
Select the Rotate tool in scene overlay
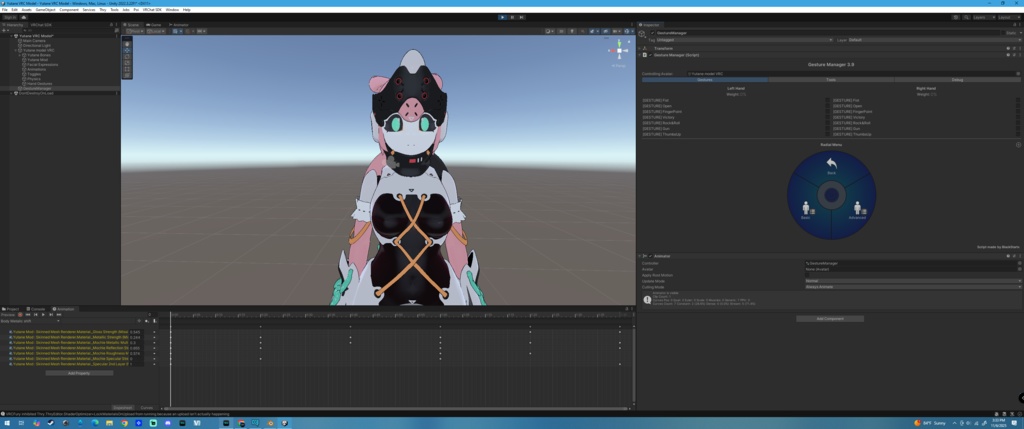click(x=127, y=57)
